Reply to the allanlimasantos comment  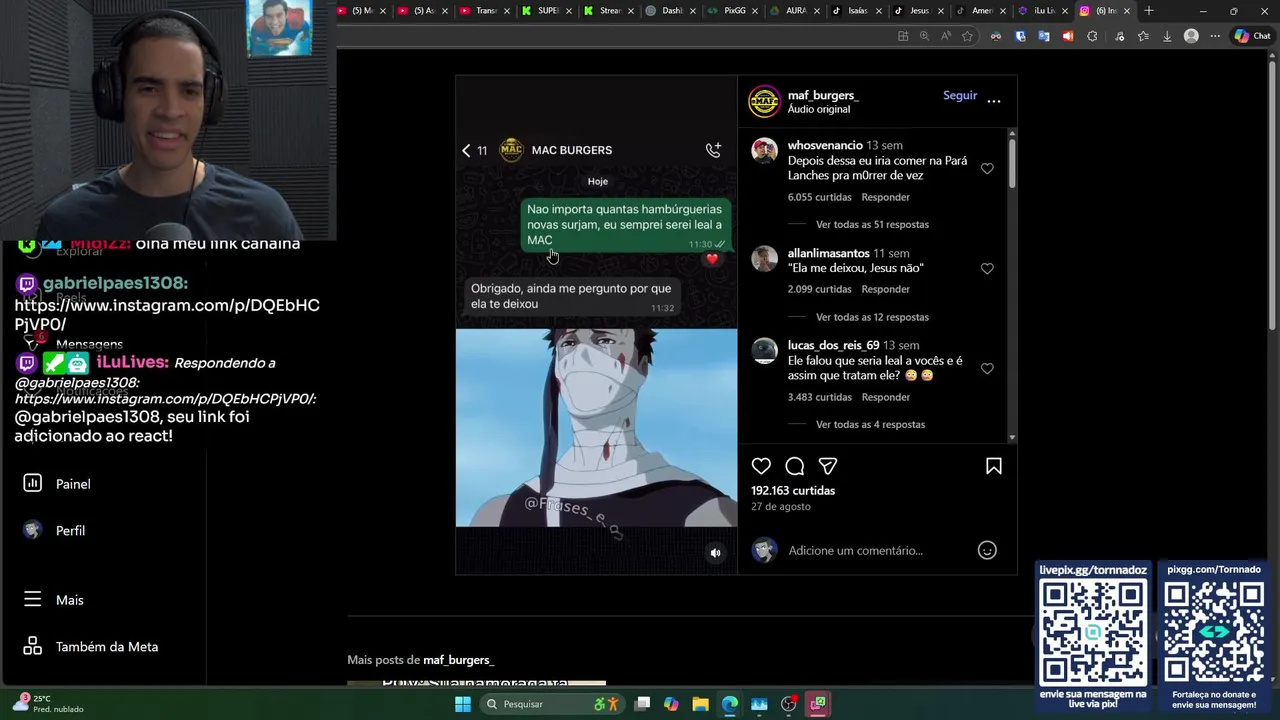click(x=885, y=289)
